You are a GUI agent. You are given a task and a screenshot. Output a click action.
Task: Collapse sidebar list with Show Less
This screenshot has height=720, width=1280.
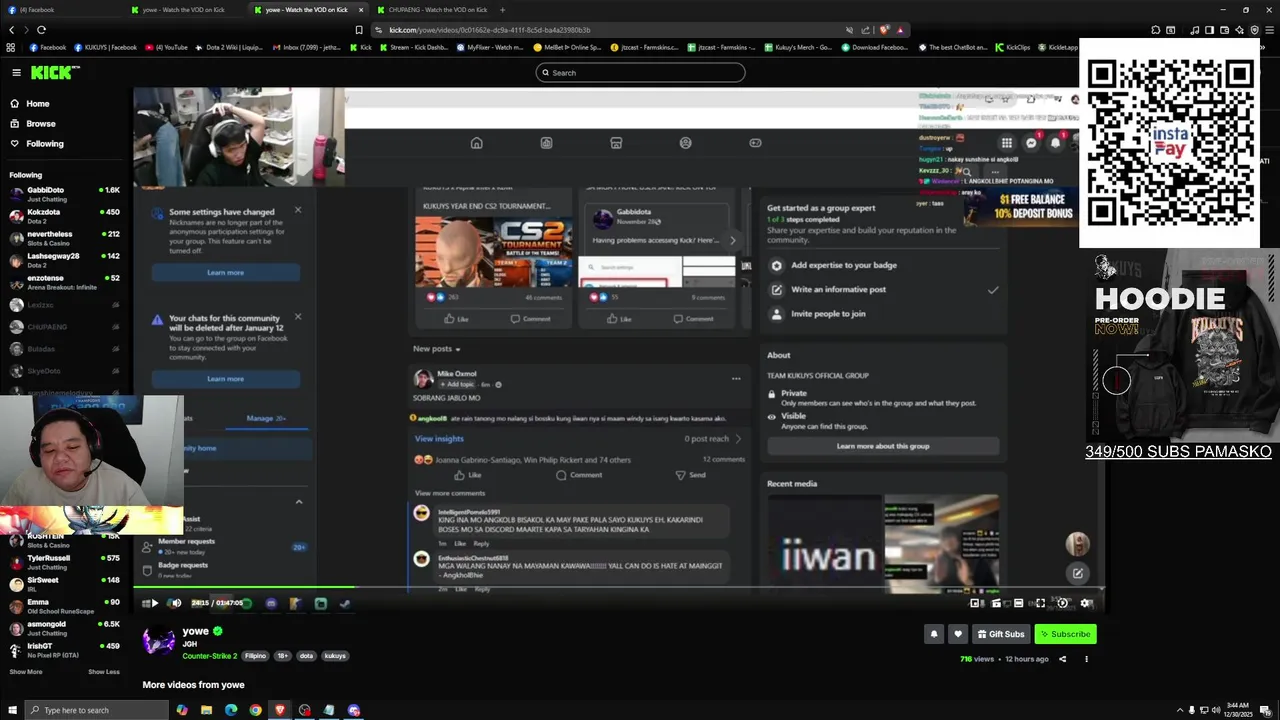[x=104, y=672]
